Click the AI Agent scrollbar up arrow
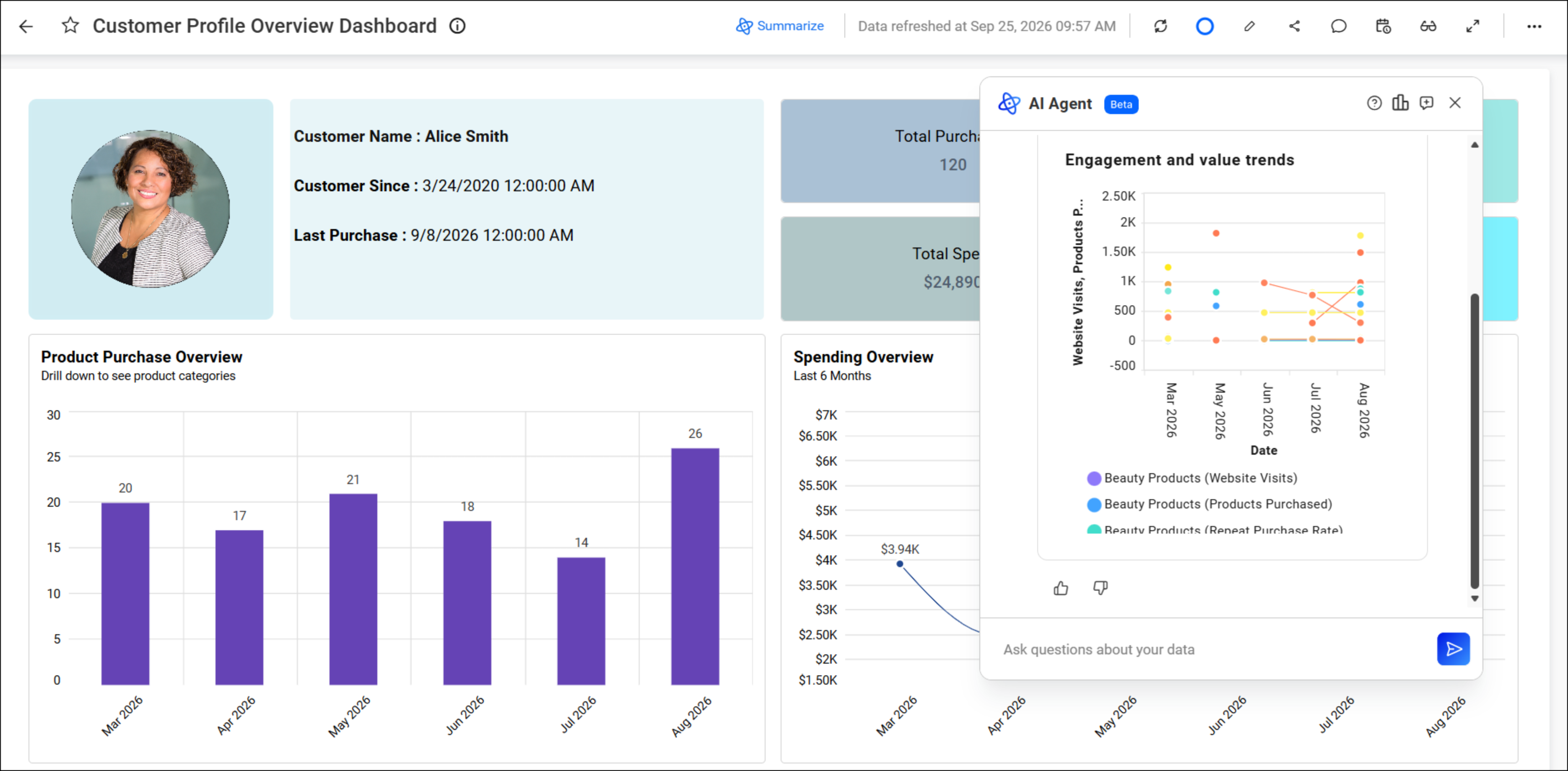The width and height of the screenshot is (1568, 771). (1474, 145)
